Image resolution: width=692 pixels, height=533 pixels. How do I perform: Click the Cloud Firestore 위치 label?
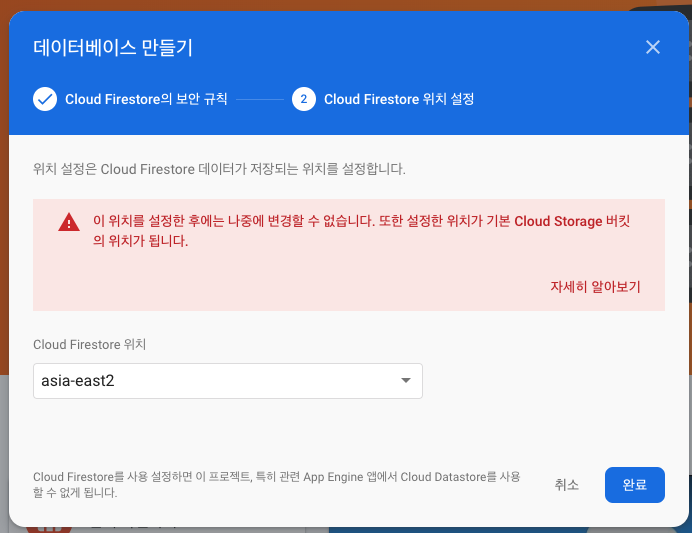[x=90, y=344]
